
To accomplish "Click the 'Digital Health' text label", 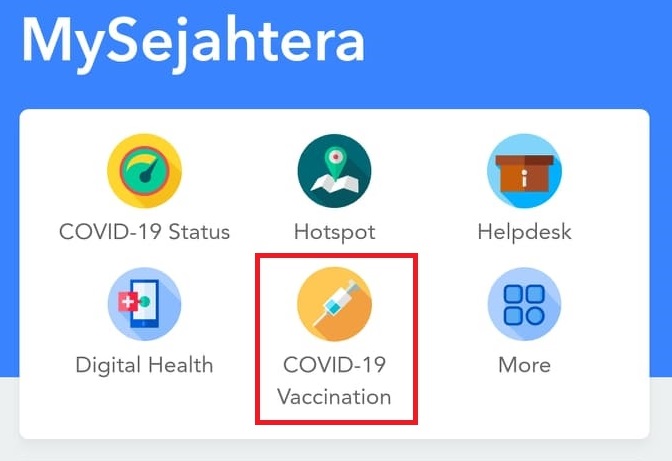I will [x=144, y=365].
